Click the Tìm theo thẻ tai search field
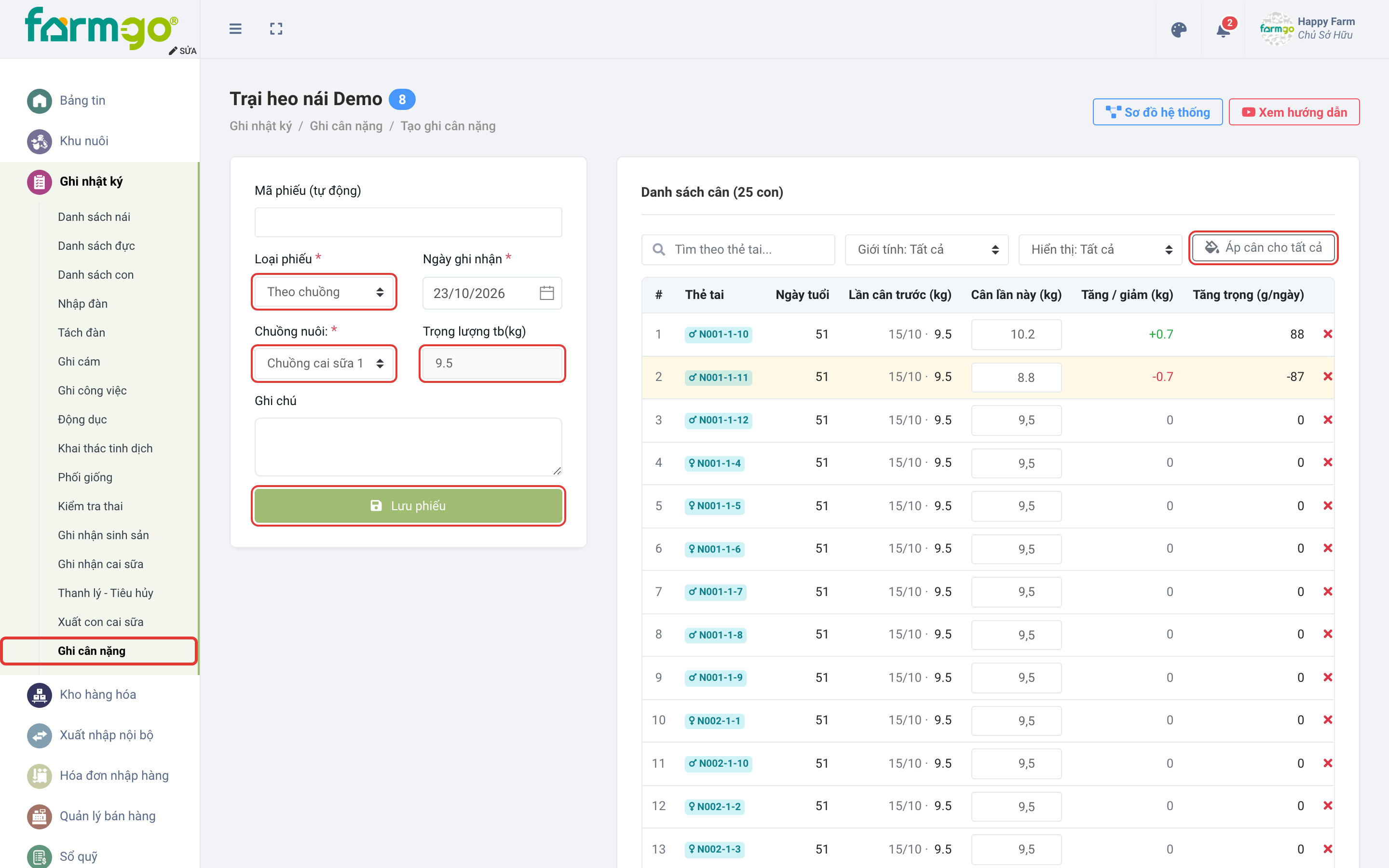Screen dimensions: 1389x868 (x=738, y=250)
